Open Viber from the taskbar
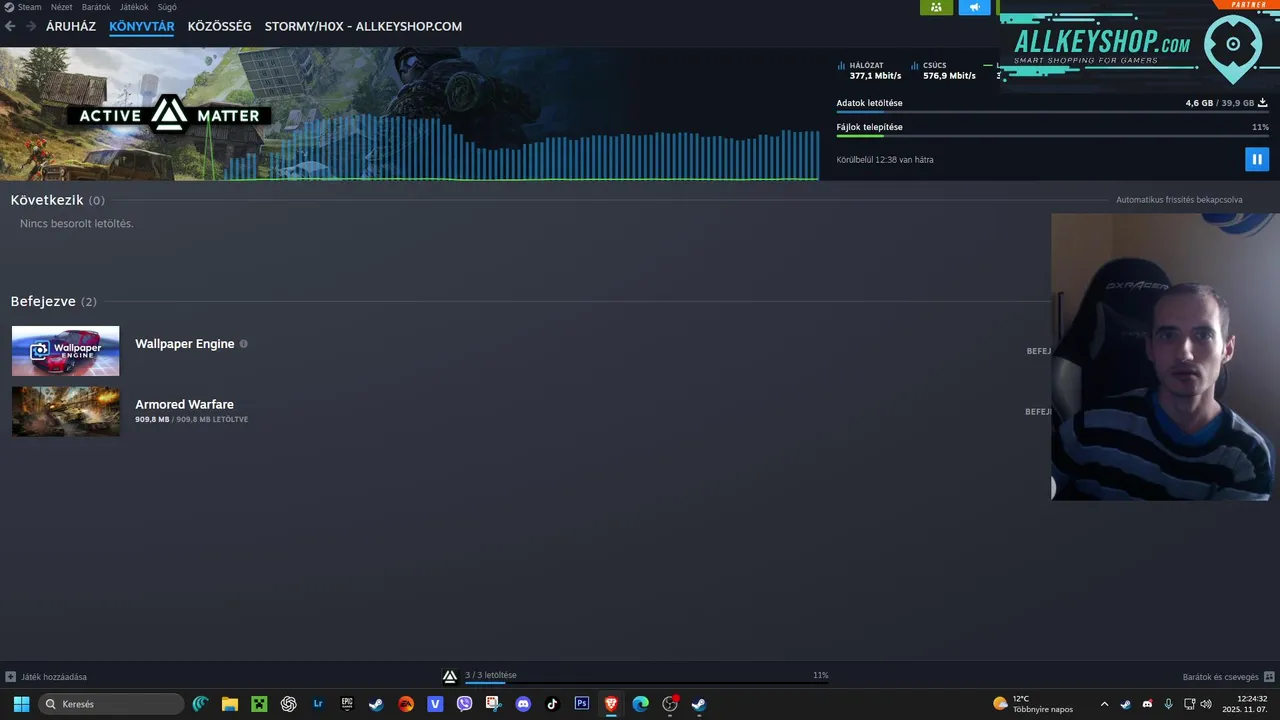 pyautogui.click(x=464, y=704)
